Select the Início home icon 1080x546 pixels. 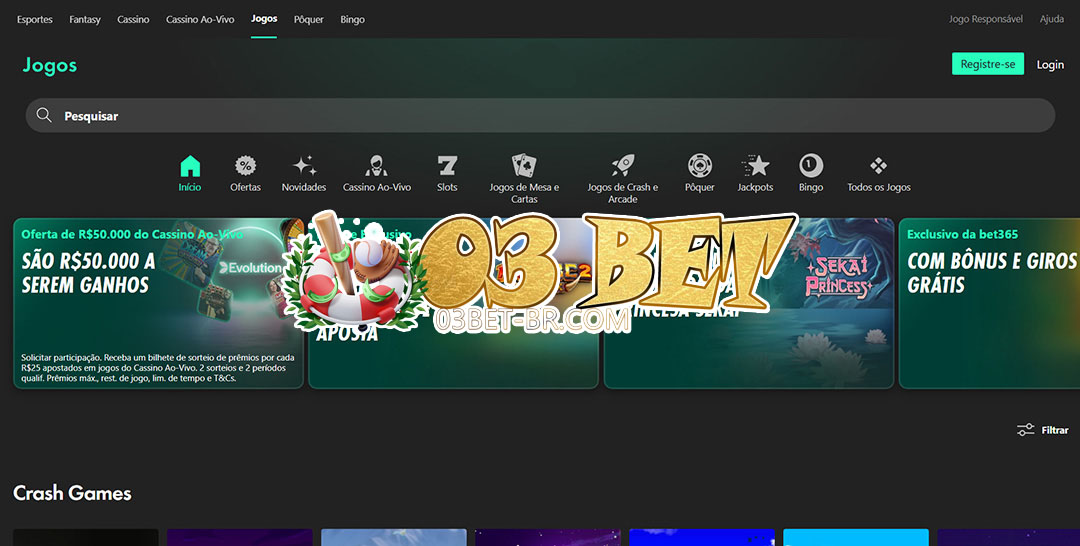coord(190,167)
